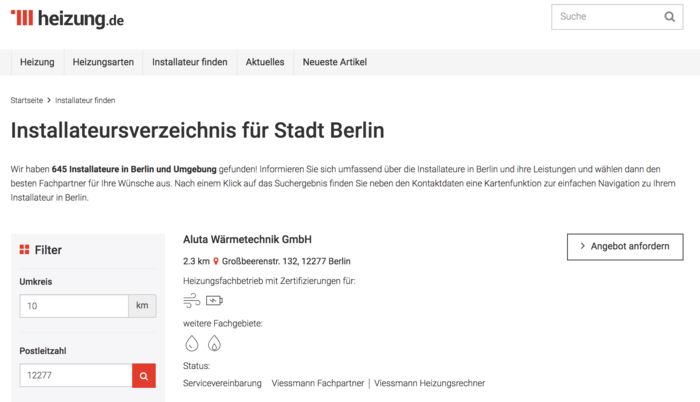Click the breadcrumb chevron separator
This screenshot has width=700, height=402.
(49, 100)
